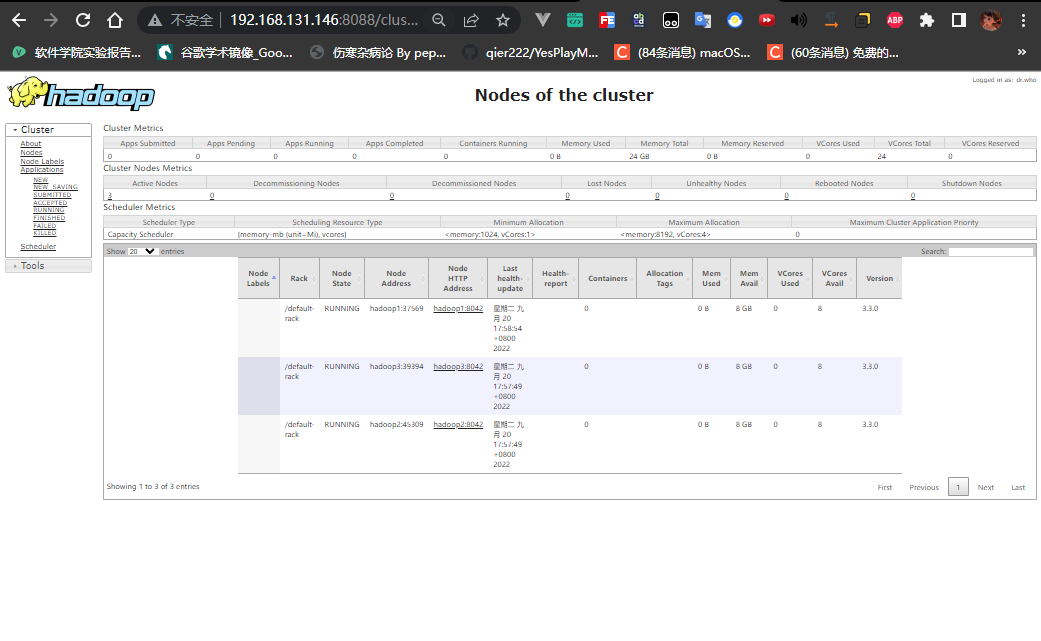
Task: Click the Hadoop elephant logo
Action: coord(81,95)
